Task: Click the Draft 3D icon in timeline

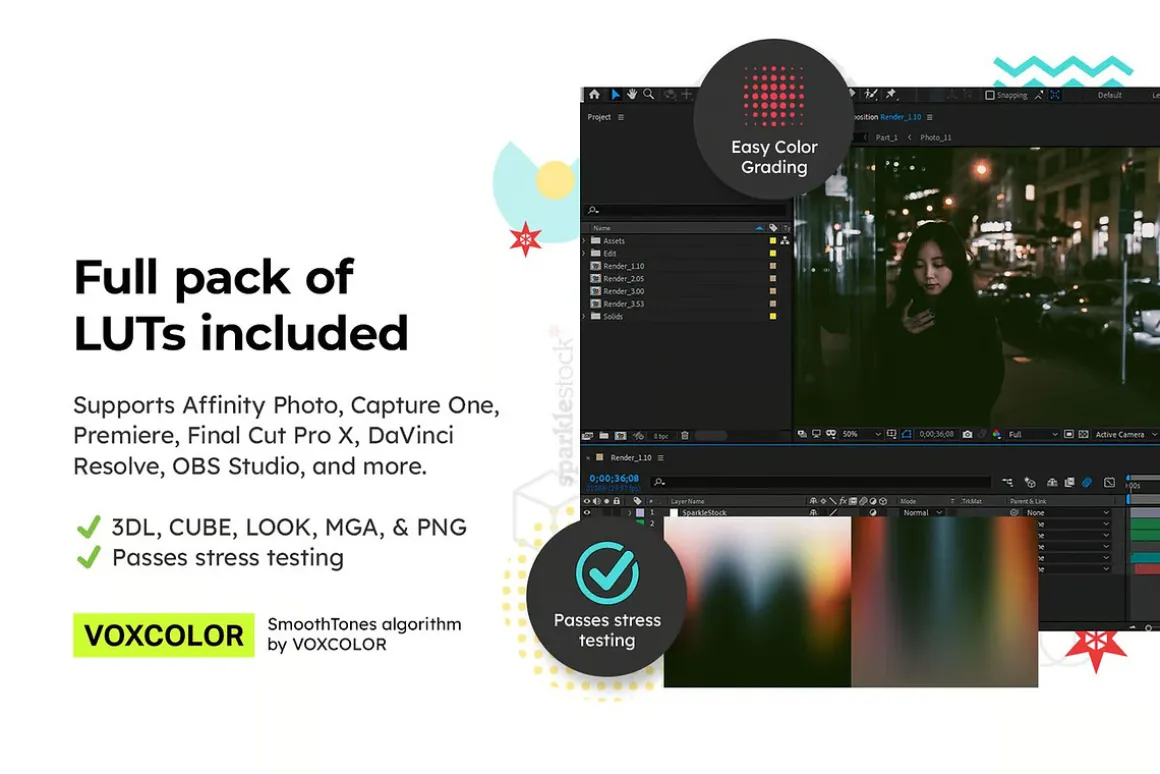Action: pyautogui.click(x=1030, y=482)
